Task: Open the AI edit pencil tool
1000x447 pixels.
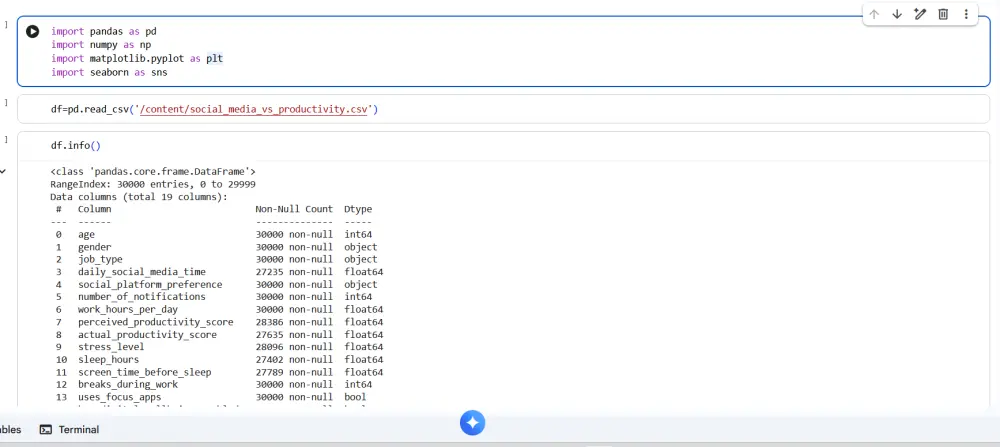Action: [x=920, y=14]
